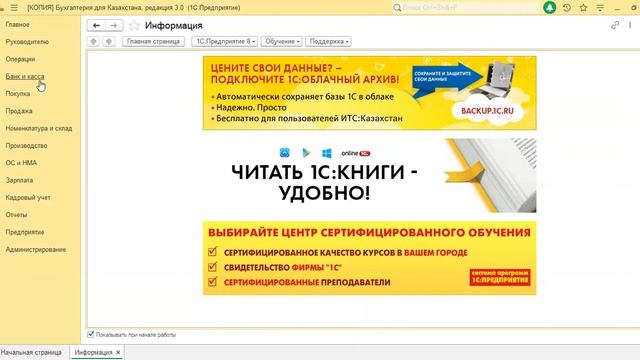Switch to Начальная страница tab
The image size is (640, 360).
[31, 352]
